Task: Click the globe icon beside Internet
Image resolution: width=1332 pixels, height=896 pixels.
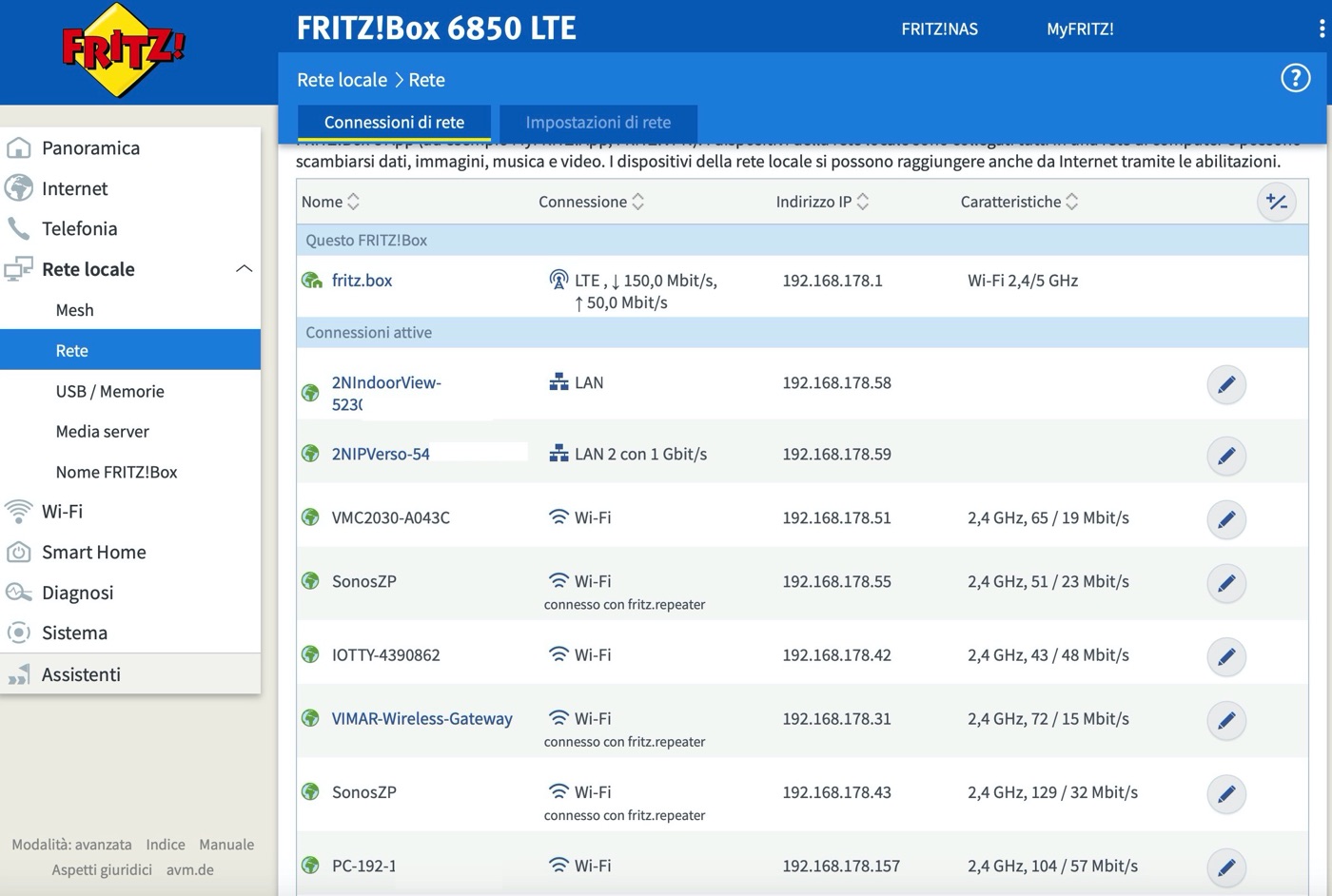Action: pyautogui.click(x=19, y=188)
